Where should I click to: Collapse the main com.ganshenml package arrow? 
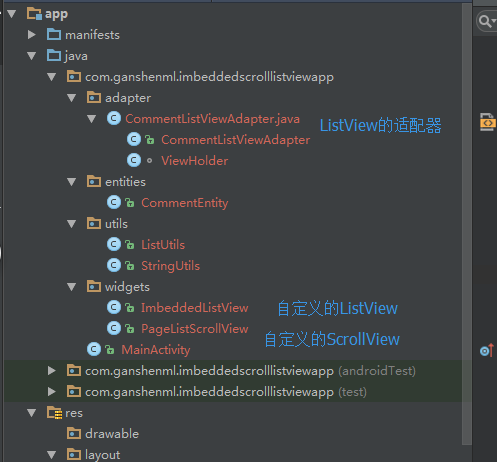tap(52, 77)
